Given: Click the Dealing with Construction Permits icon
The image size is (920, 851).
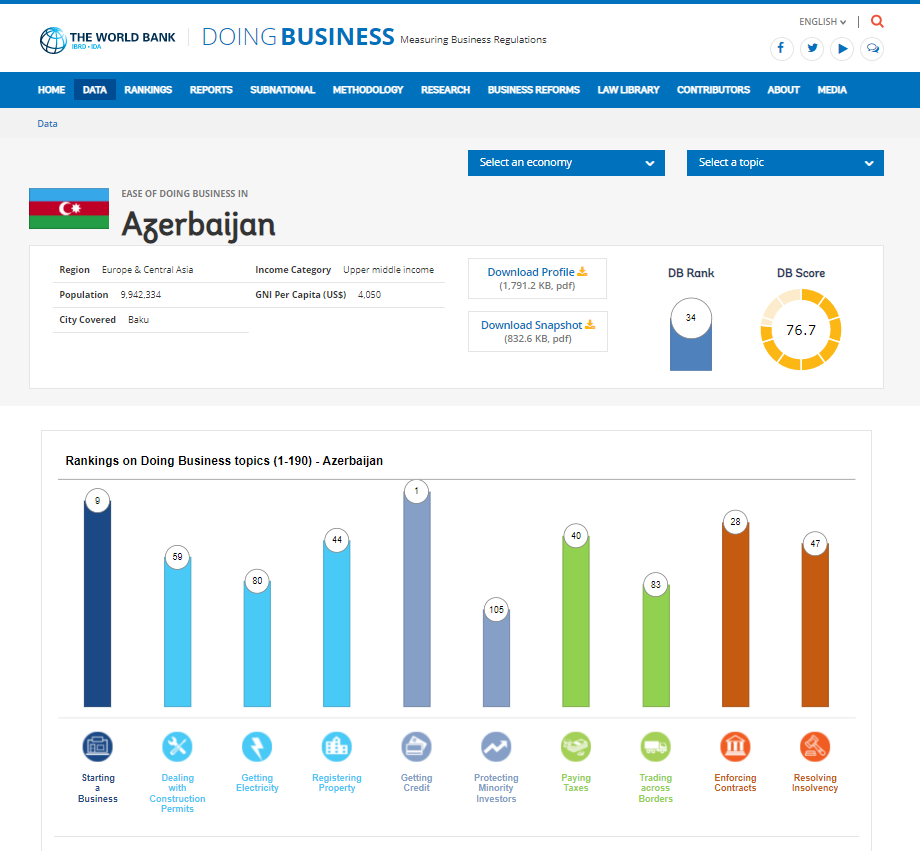Looking at the screenshot, I should click(x=177, y=747).
